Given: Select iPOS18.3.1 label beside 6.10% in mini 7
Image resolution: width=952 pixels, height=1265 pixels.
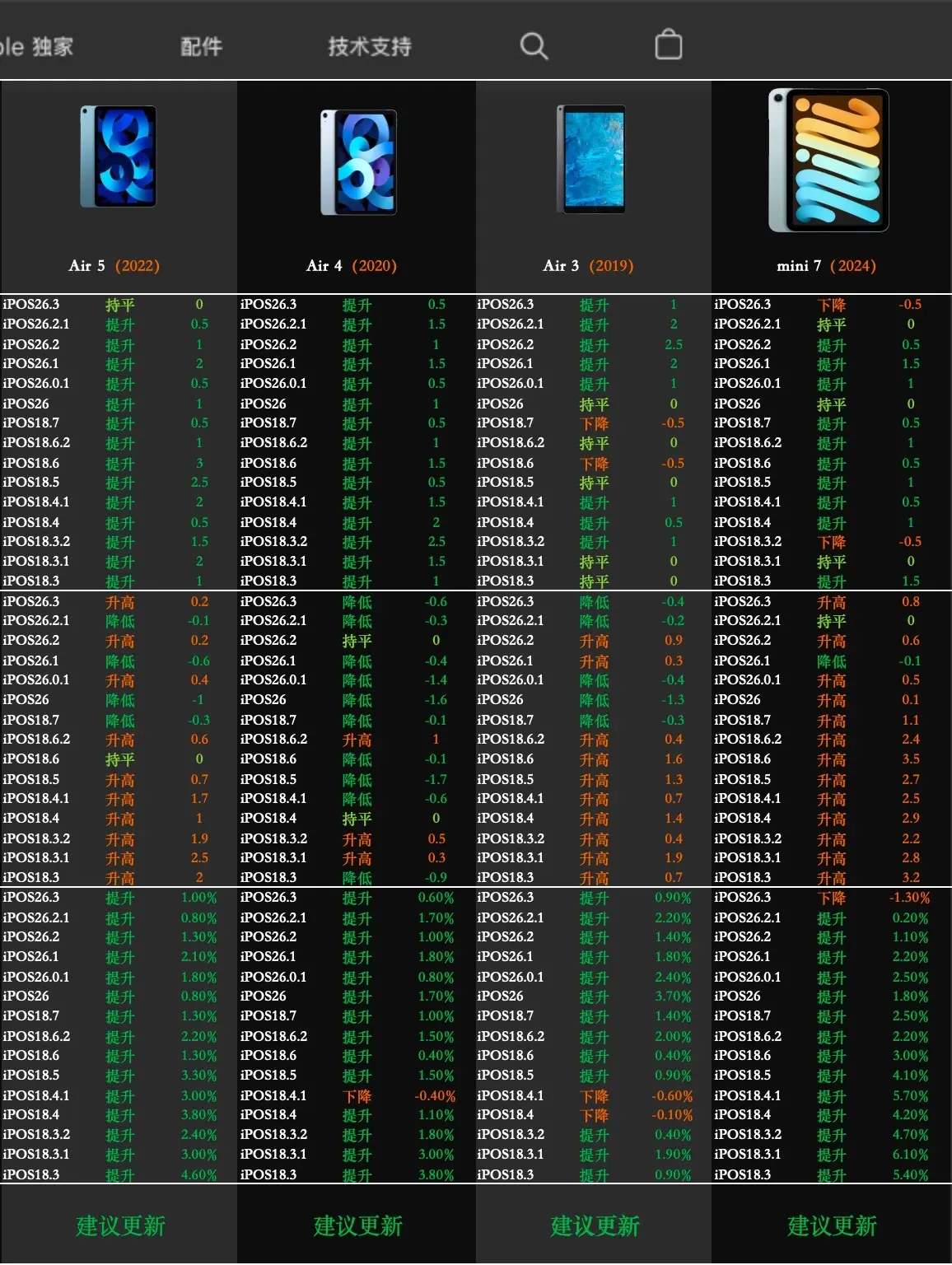Looking at the screenshot, I should click(748, 1155).
